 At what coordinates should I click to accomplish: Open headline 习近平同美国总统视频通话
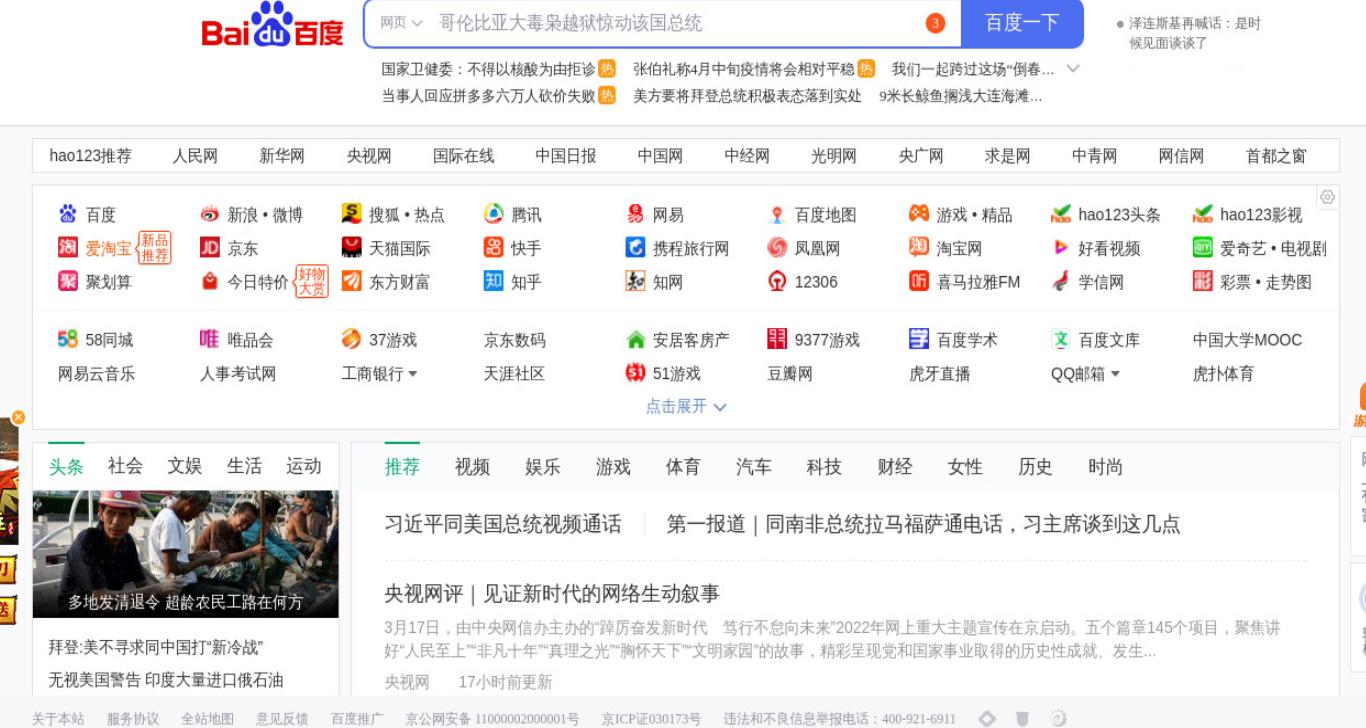point(503,524)
